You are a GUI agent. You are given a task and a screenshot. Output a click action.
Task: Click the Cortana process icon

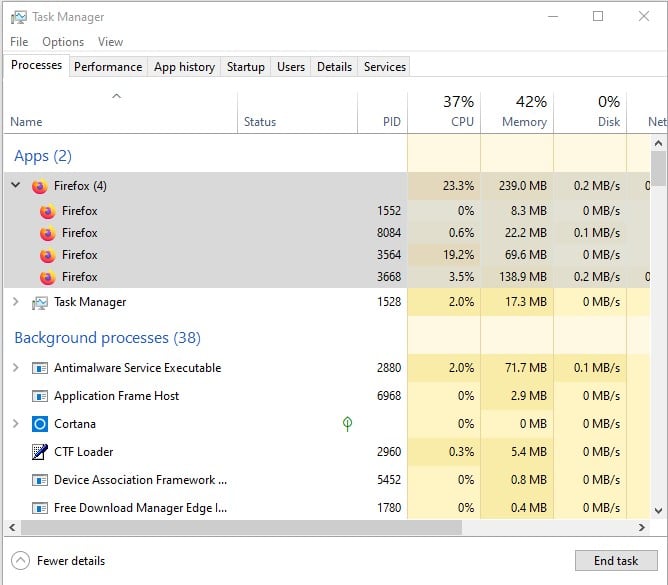tap(40, 424)
